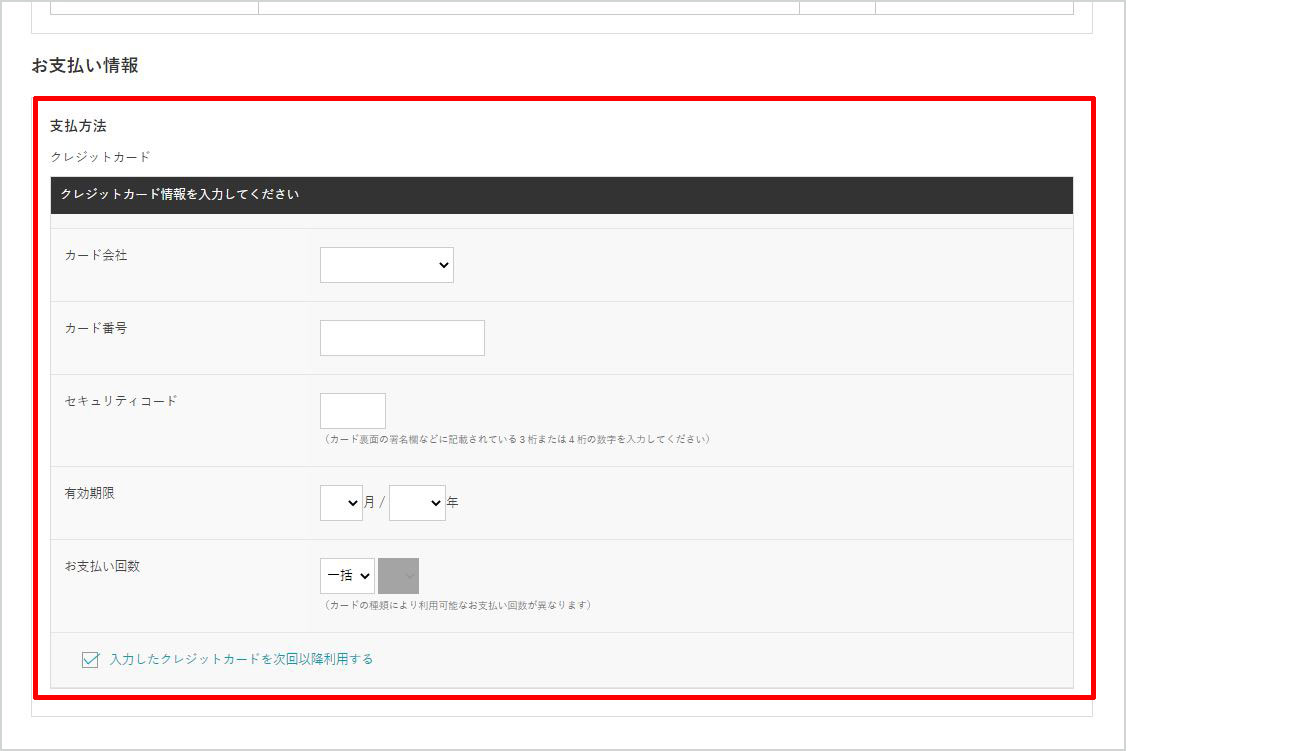Expand the expiration month dropdown

point(341,503)
